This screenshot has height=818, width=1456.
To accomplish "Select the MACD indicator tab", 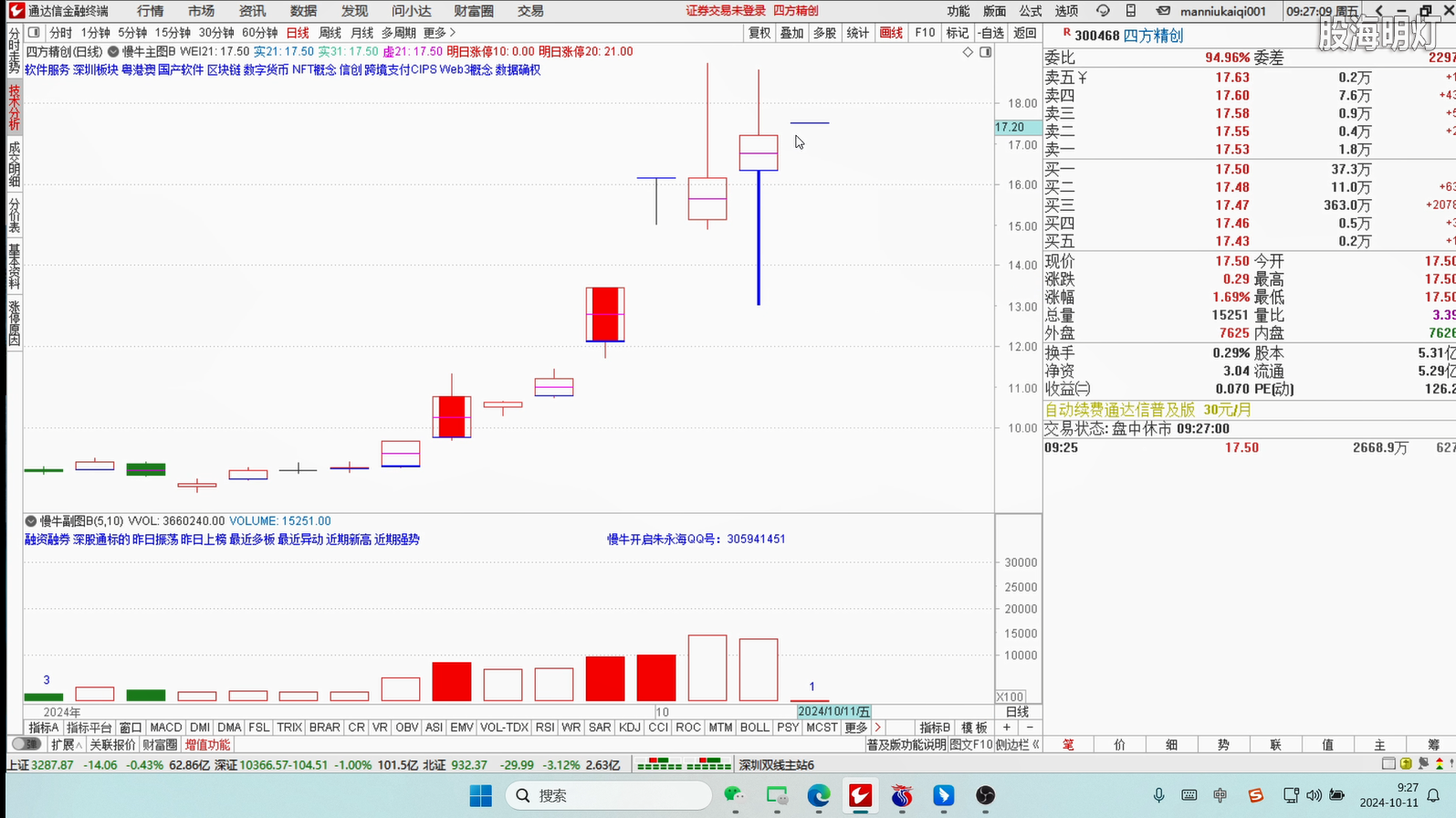I will coord(165,728).
